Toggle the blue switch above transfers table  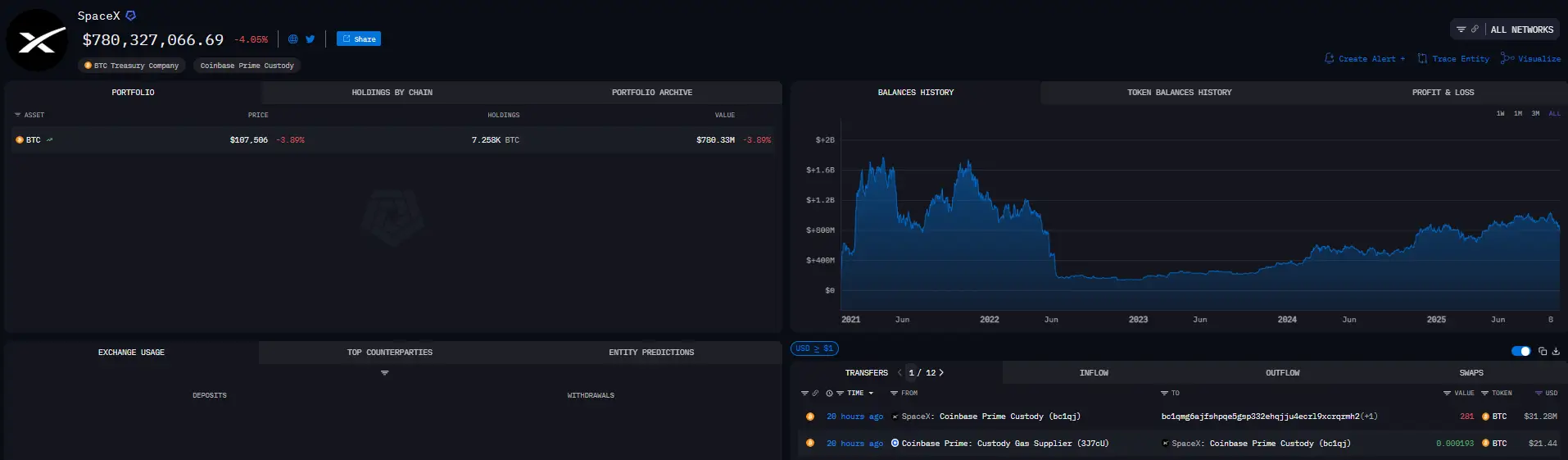1521,351
